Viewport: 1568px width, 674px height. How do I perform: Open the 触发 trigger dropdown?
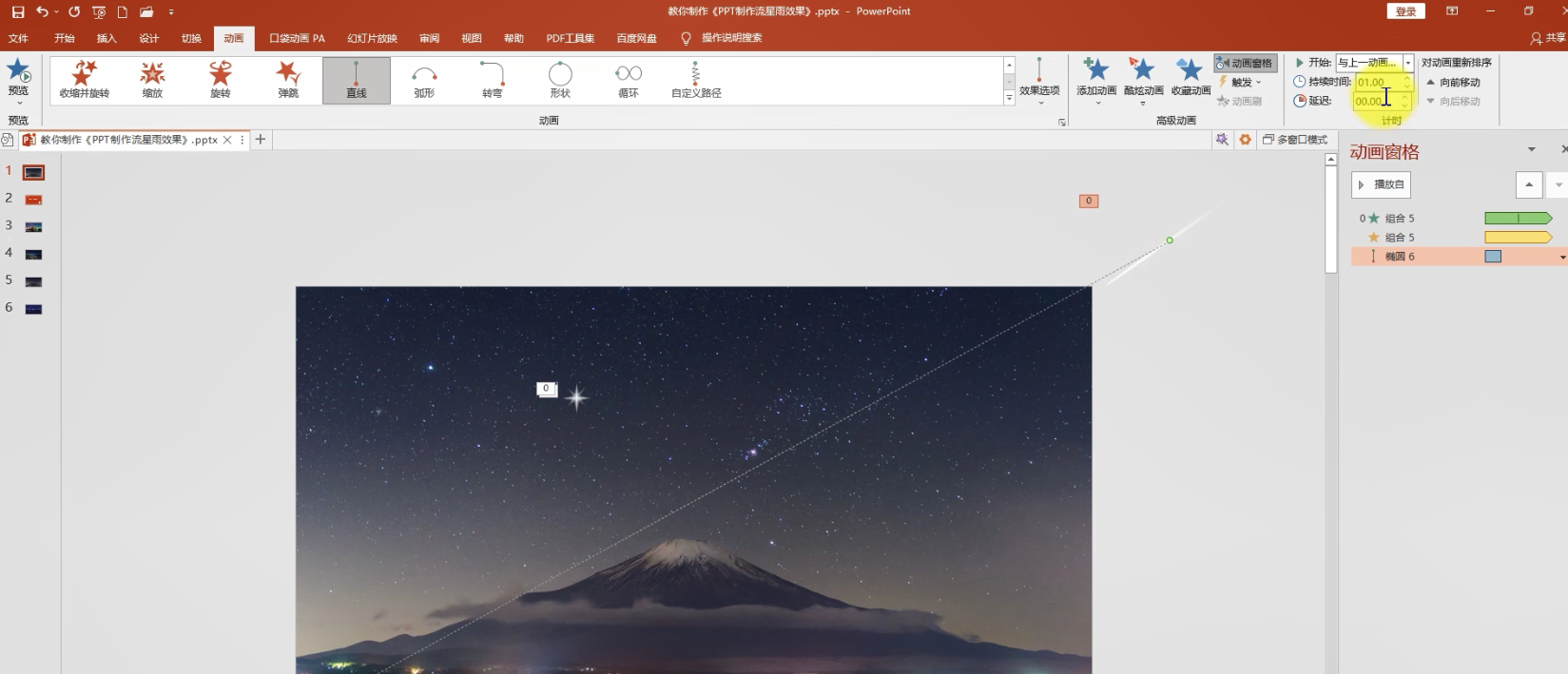[1240, 83]
